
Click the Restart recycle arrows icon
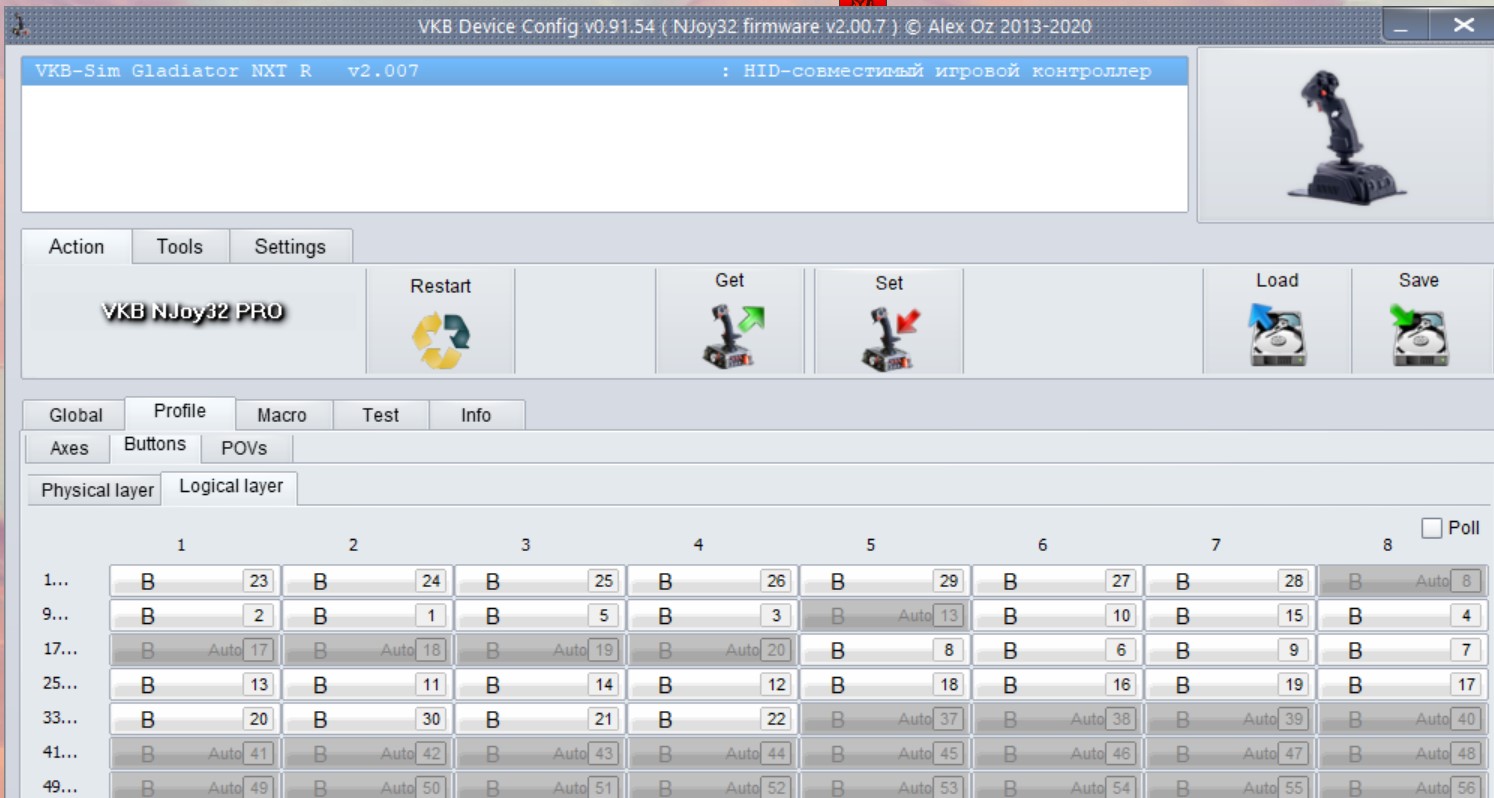click(x=440, y=340)
